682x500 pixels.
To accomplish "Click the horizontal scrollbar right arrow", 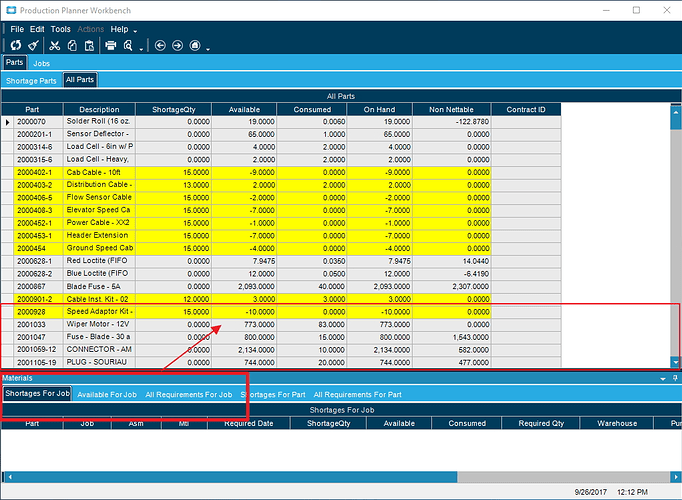I will pos(675,477).
